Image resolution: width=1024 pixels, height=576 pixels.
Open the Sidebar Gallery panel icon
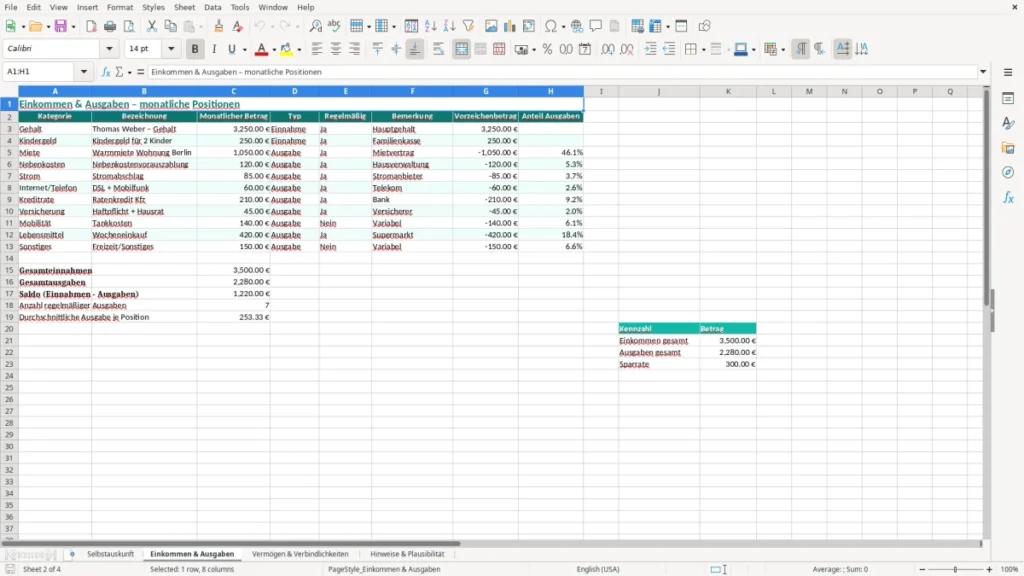[x=1008, y=148]
